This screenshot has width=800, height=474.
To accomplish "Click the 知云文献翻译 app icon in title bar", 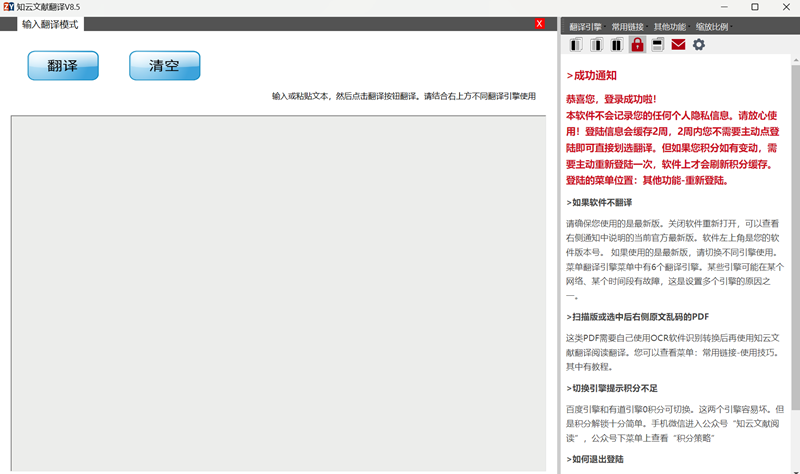I will pos(8,7).
